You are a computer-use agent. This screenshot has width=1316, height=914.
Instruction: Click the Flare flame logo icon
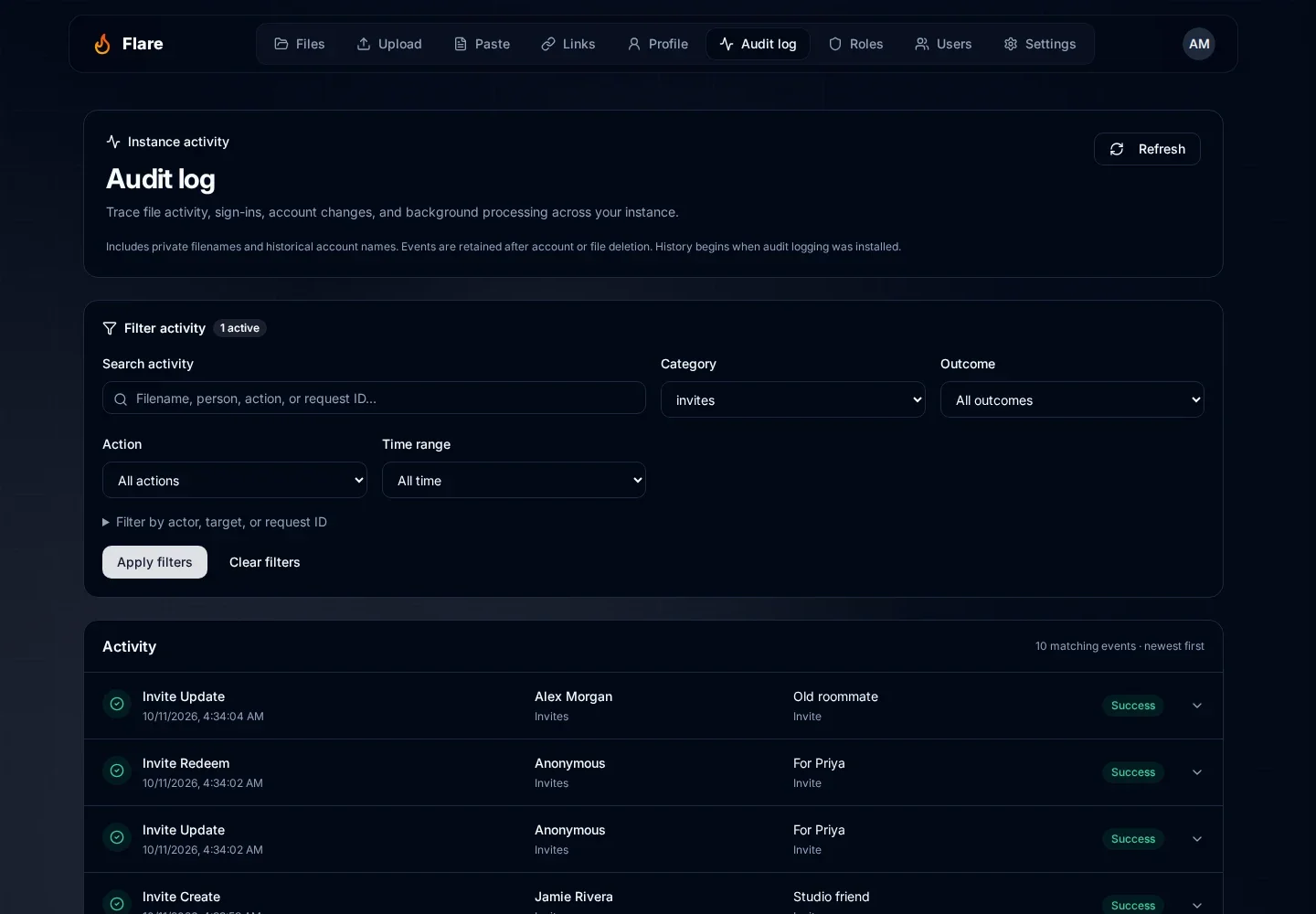[x=102, y=44]
